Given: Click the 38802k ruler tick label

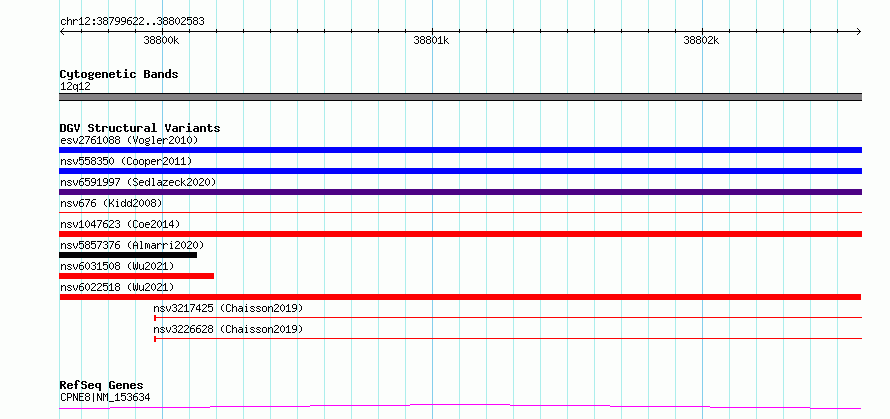Looking at the screenshot, I should [x=702, y=40].
